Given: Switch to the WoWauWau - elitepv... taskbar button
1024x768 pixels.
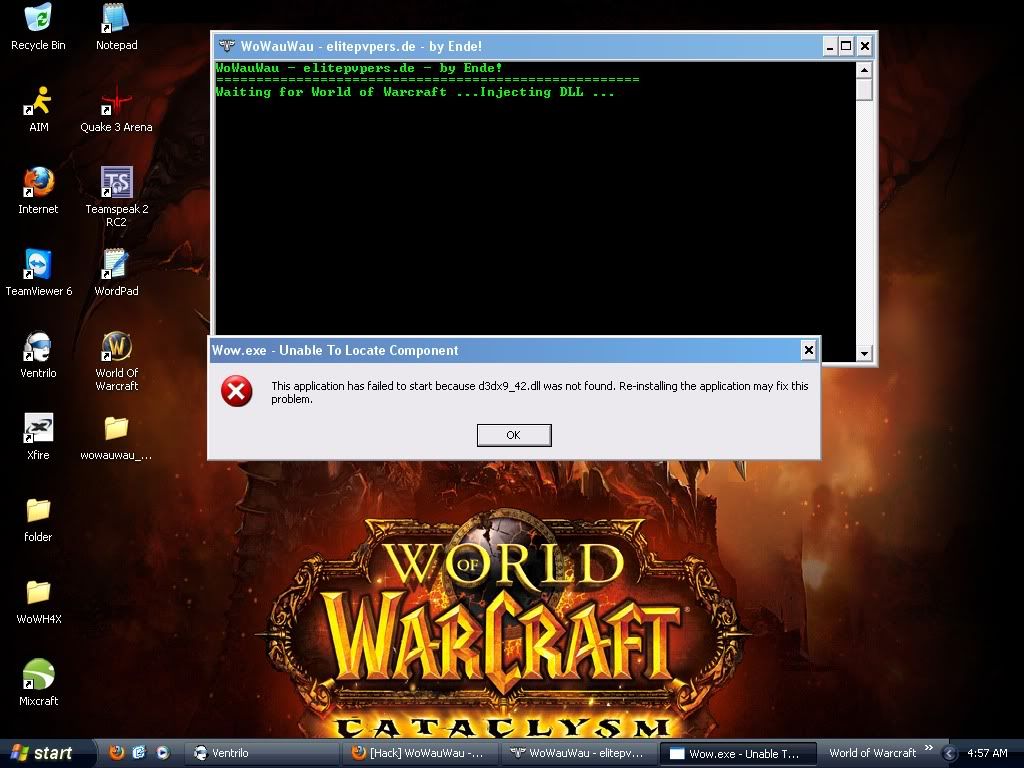Looking at the screenshot, I should (x=578, y=753).
